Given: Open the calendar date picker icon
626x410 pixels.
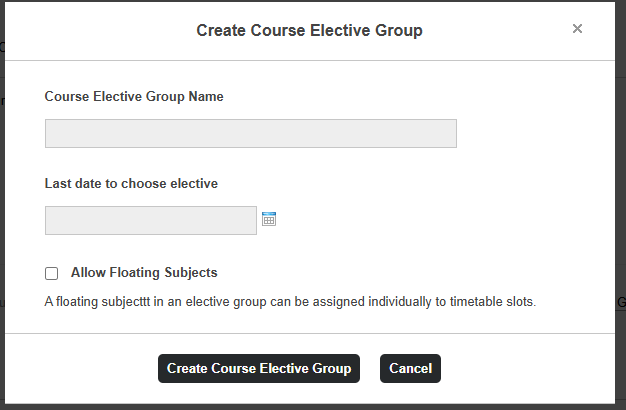Looking at the screenshot, I should 269,219.
